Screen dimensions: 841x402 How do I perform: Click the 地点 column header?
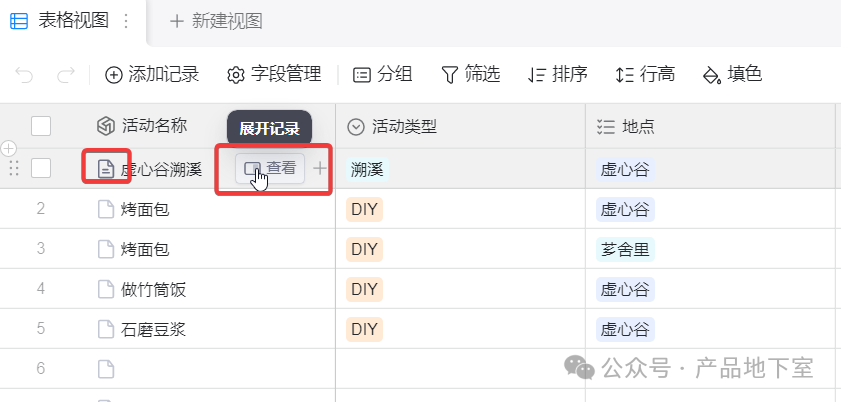coord(638,126)
